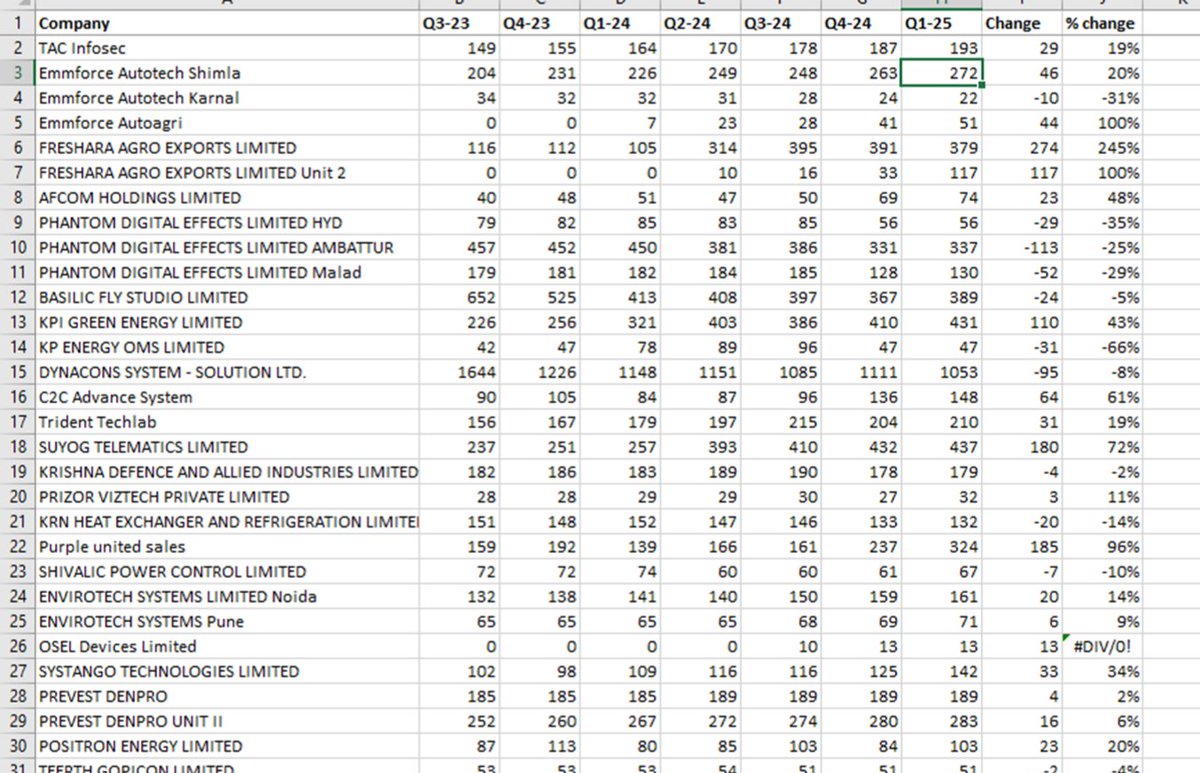Click the Trident Techlab cell
The width and height of the screenshot is (1200, 773).
[227, 422]
